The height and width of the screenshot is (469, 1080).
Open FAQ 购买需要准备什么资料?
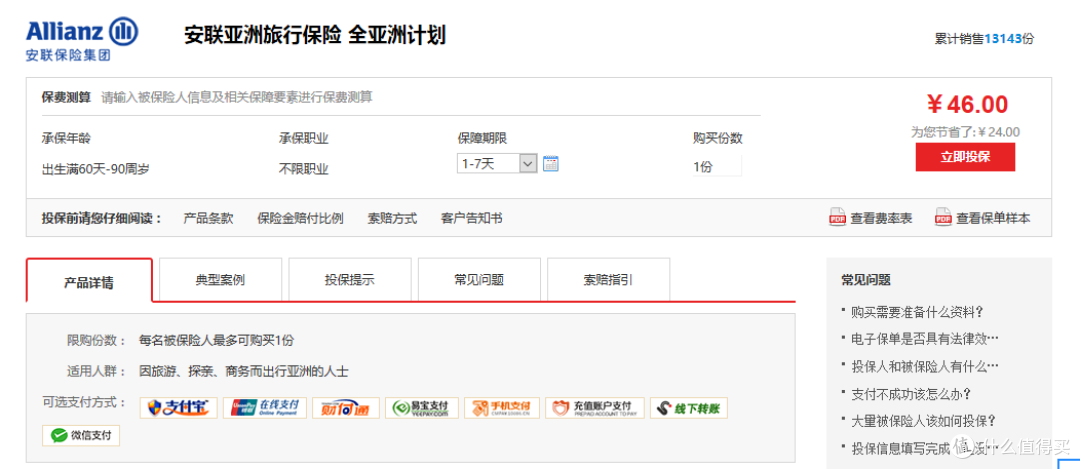(x=917, y=312)
